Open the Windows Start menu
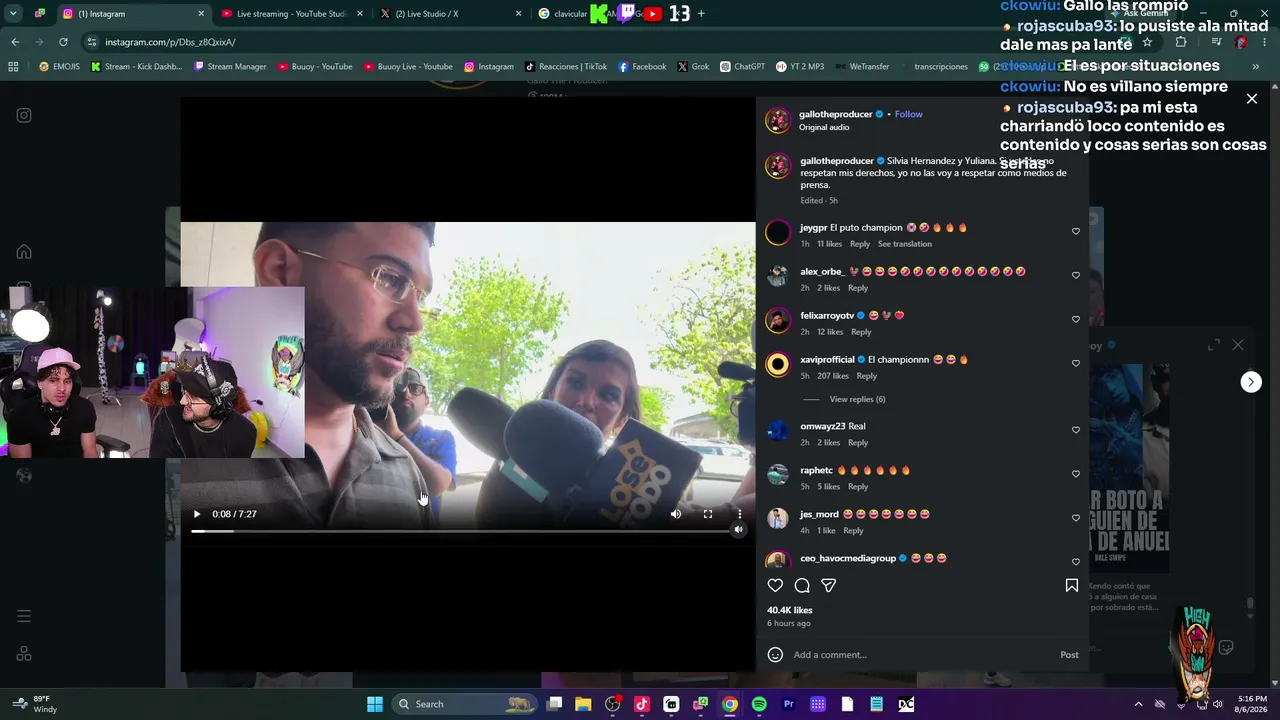 [375, 704]
